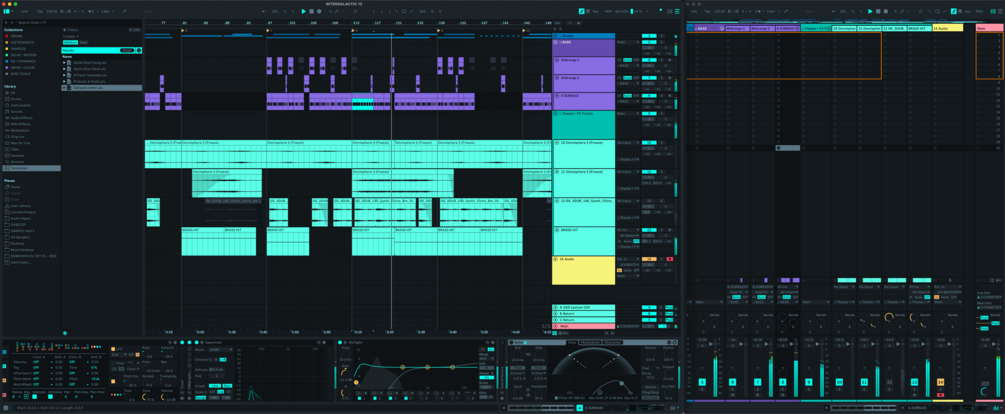This screenshot has height=414, width=1005.
Task: Expand Podcast & Radio.als entry
Action: point(64,81)
